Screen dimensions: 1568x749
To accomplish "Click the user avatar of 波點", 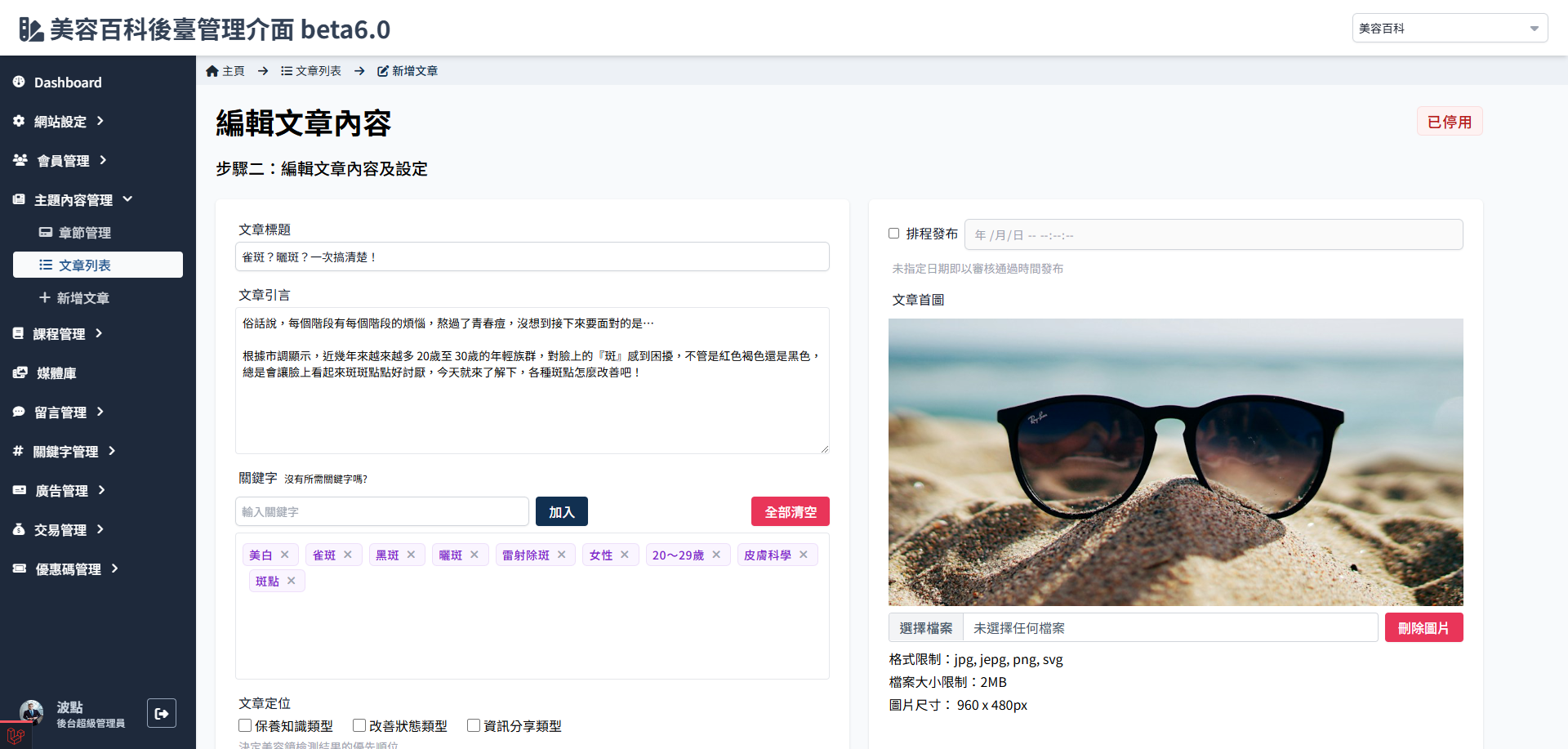I will pyautogui.click(x=32, y=712).
